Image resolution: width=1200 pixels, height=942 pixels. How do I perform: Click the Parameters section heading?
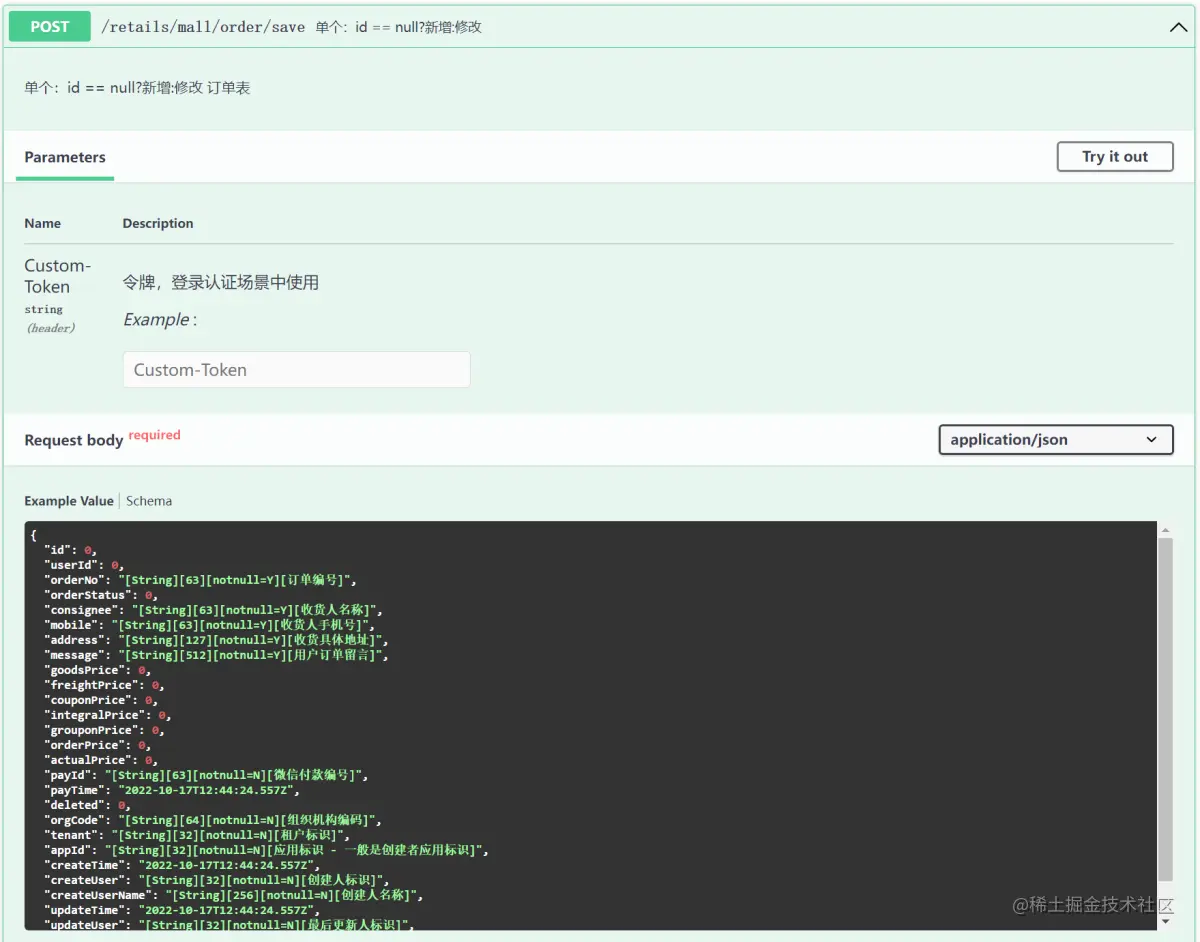64,157
